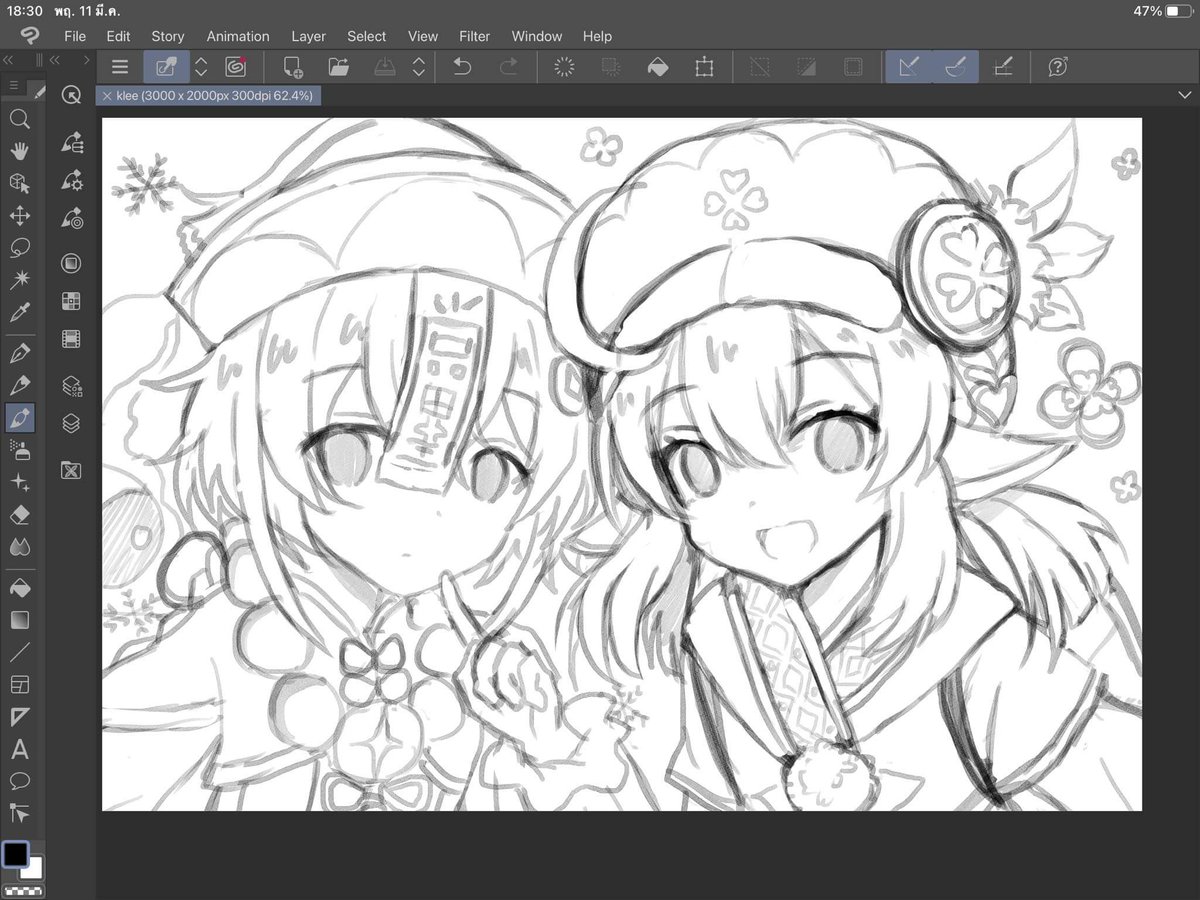Open the Clip Studio logo menu
Viewport: 1200px width, 900px height.
29,36
